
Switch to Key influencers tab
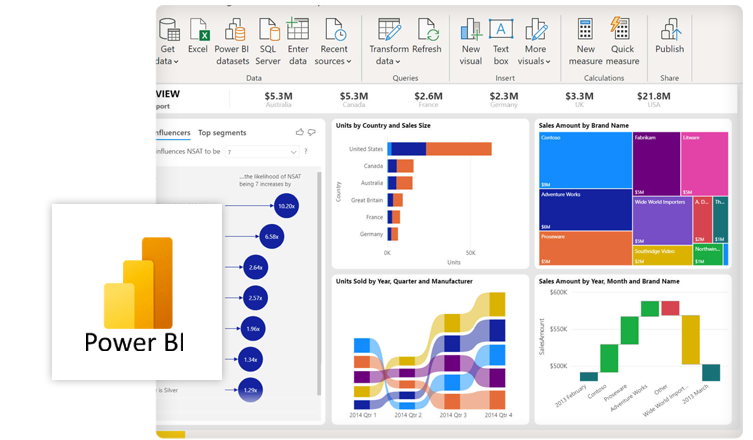pos(173,133)
